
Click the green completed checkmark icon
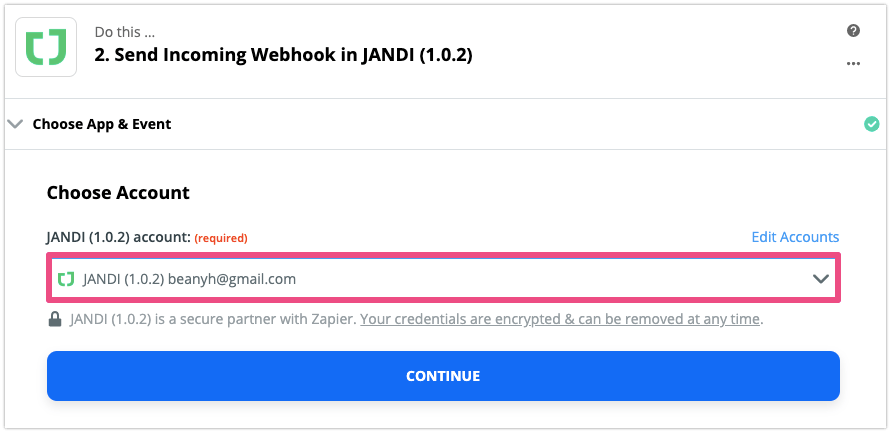[871, 125]
